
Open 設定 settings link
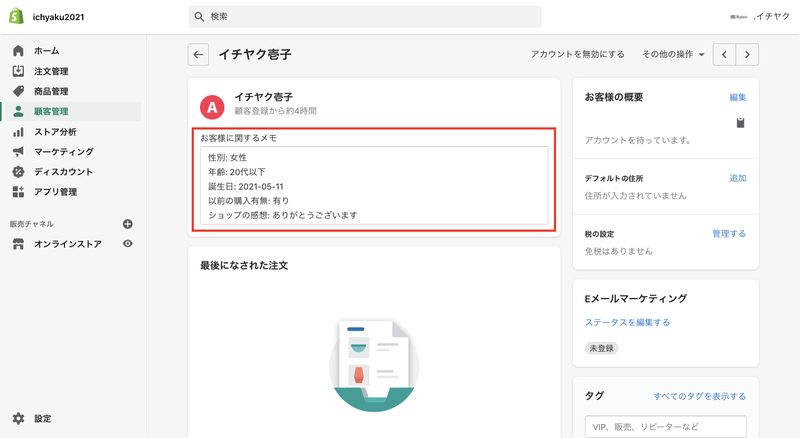pyautogui.click(x=42, y=419)
